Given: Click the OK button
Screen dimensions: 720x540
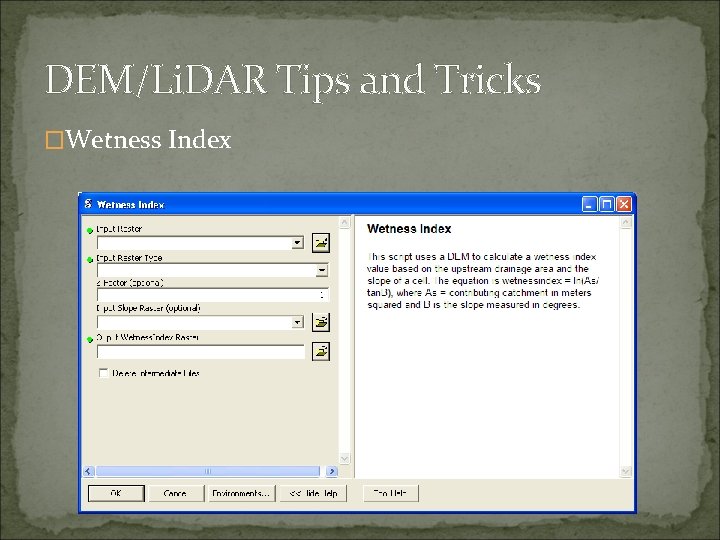Looking at the screenshot, I should (116, 493).
